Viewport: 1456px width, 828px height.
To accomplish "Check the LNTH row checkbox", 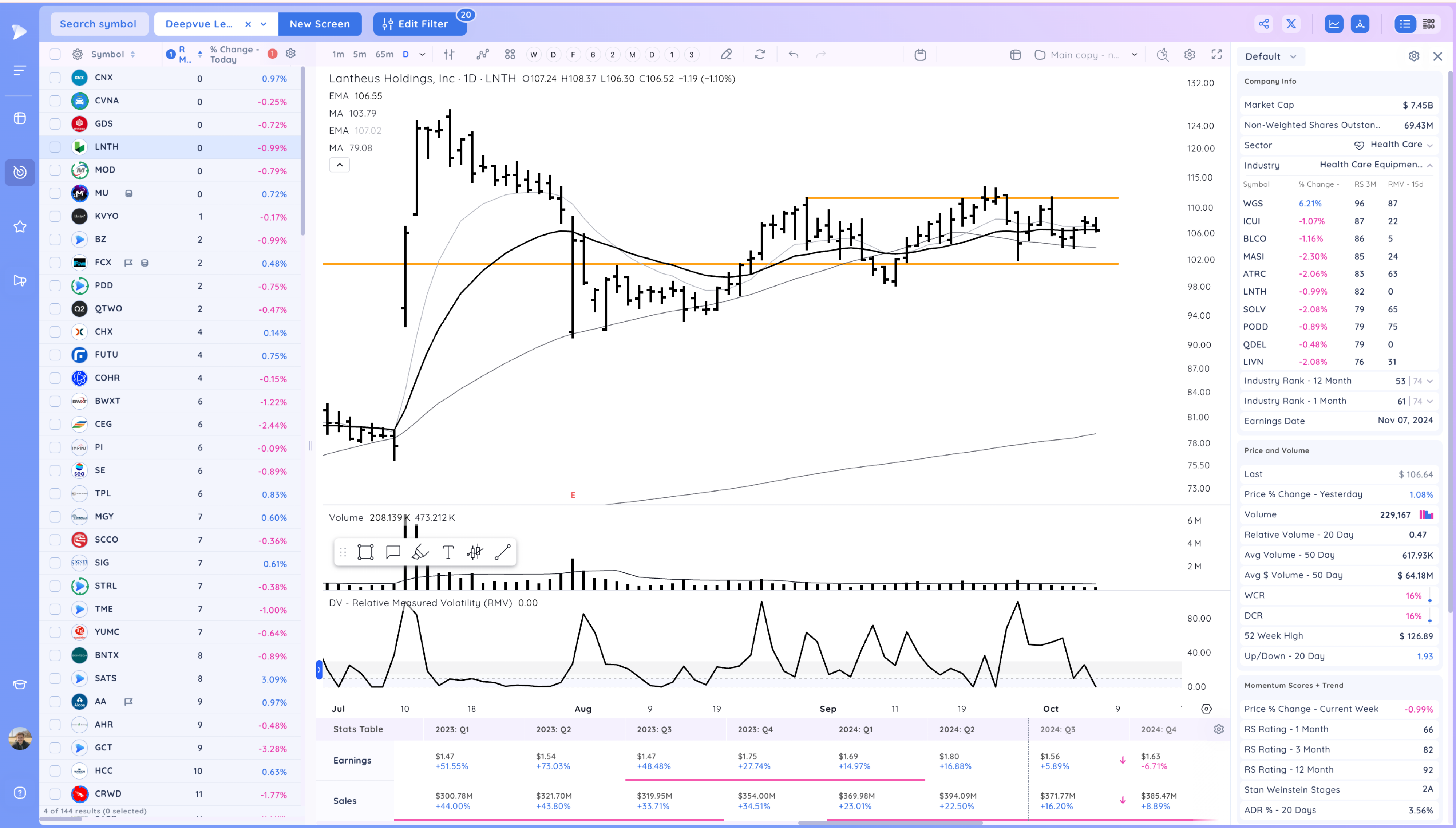I will (x=55, y=147).
